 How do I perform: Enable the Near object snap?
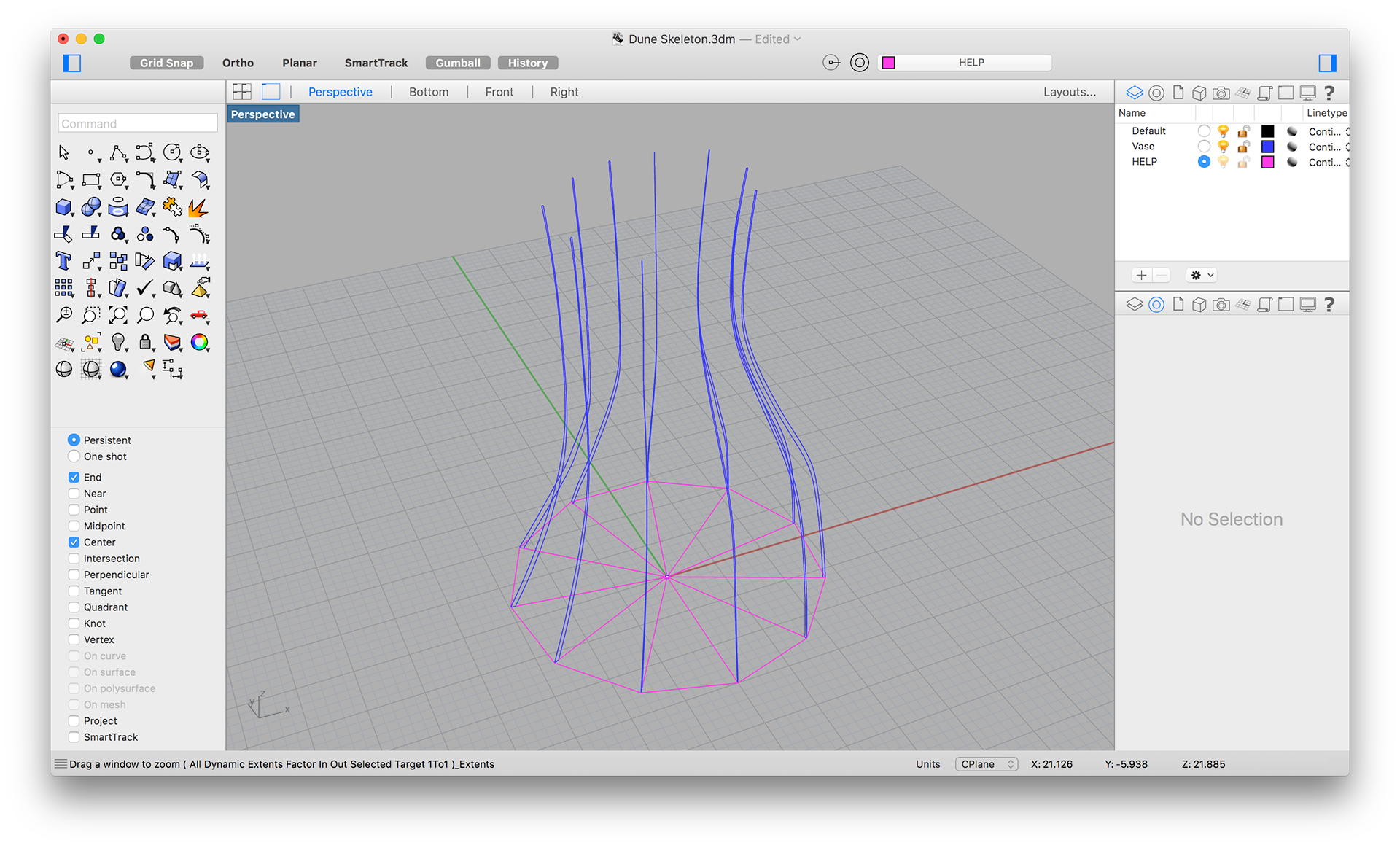(74, 494)
